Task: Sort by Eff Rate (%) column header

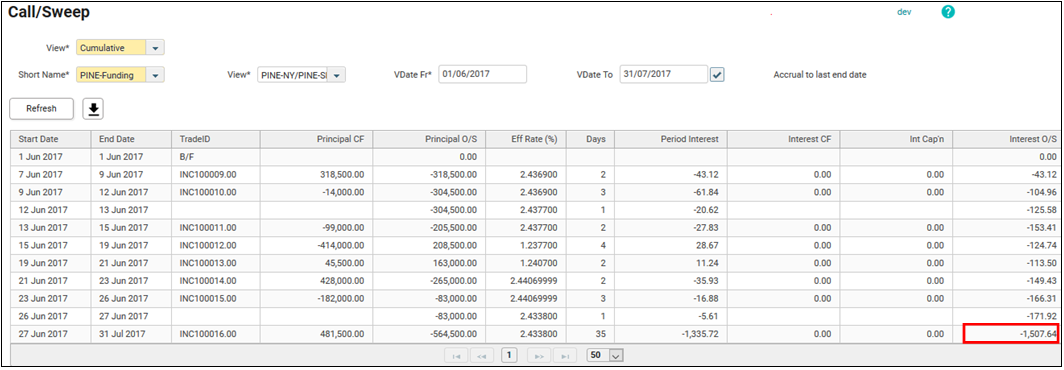Action: [526, 139]
